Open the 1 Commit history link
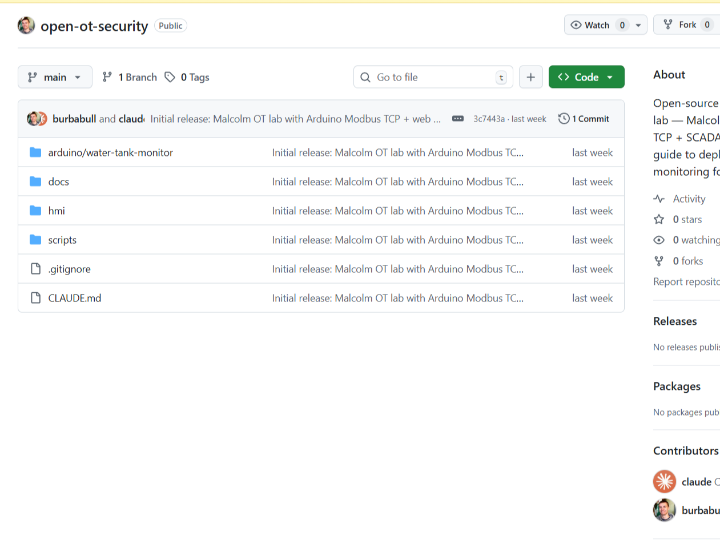 (584, 119)
